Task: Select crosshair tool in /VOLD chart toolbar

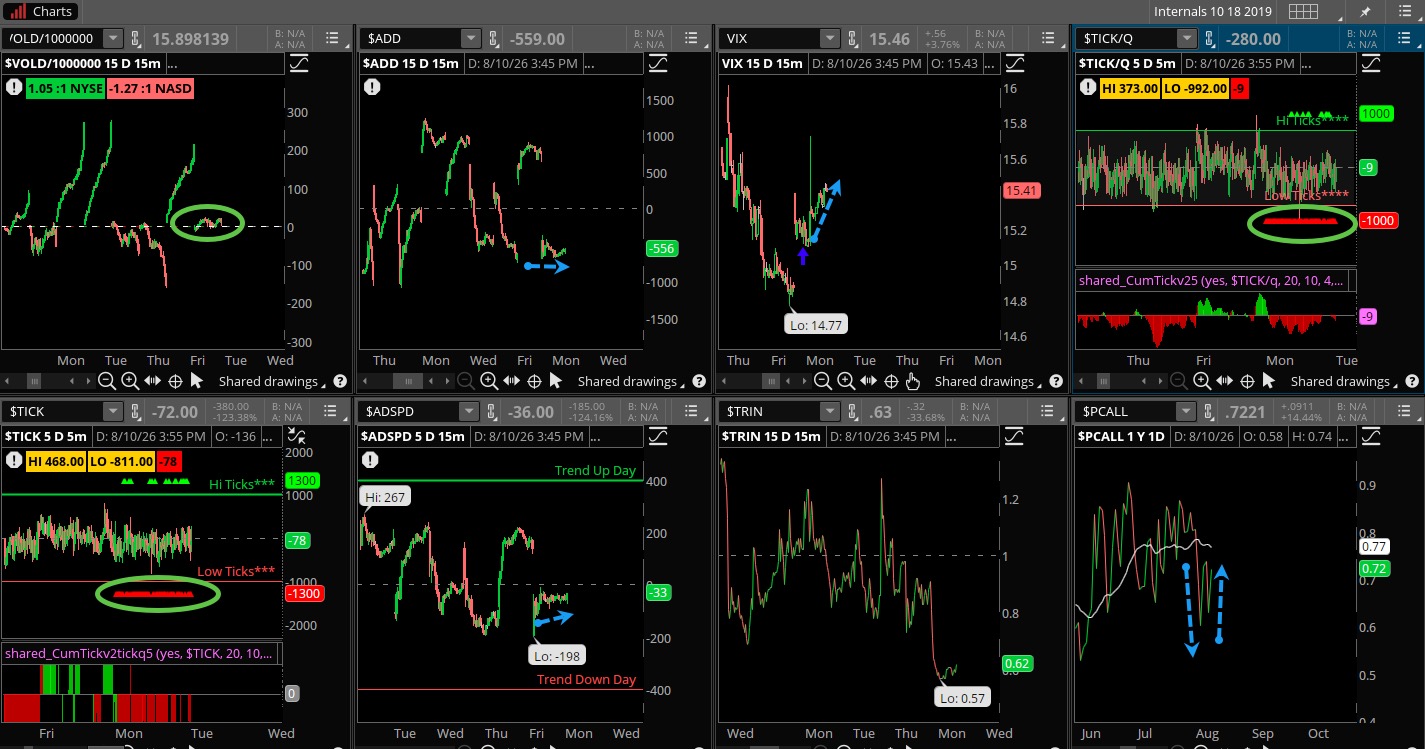Action: click(x=175, y=381)
